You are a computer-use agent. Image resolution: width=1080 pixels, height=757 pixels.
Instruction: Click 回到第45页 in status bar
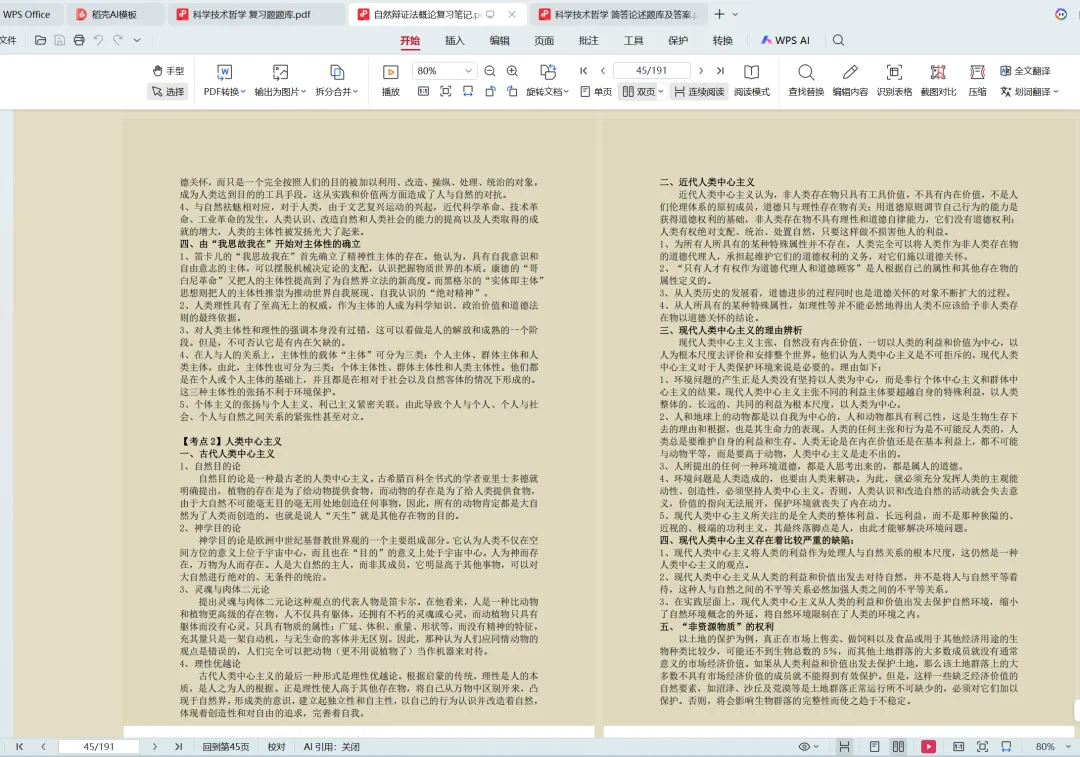226,747
